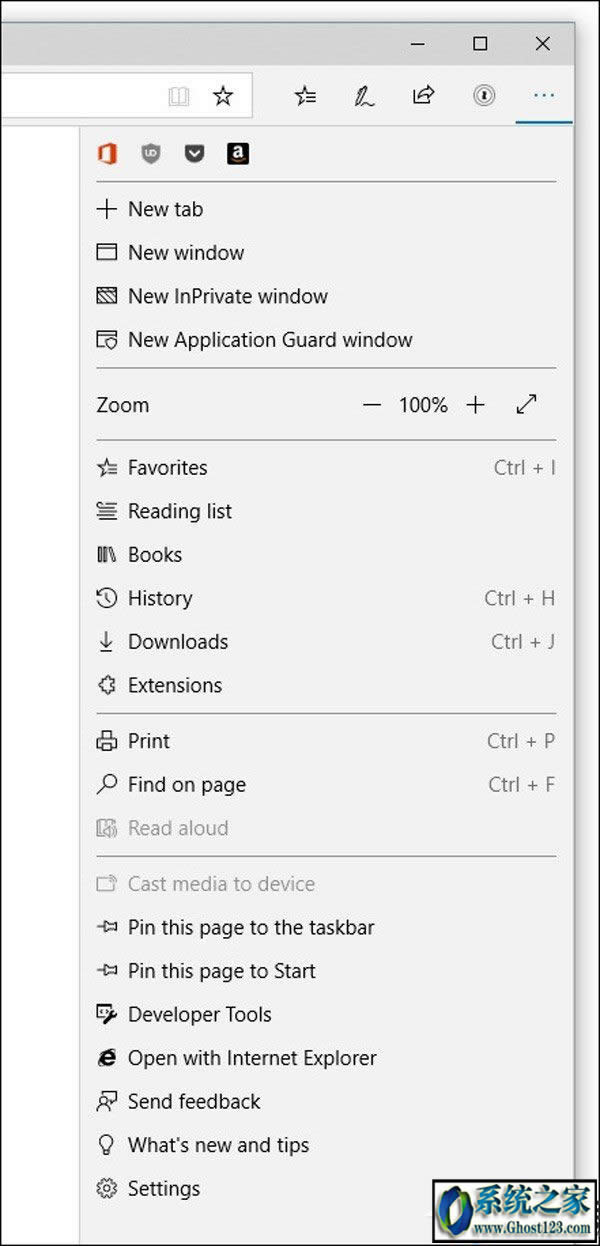Click the Pocket extension icon
600x1246 pixels.
(194, 153)
